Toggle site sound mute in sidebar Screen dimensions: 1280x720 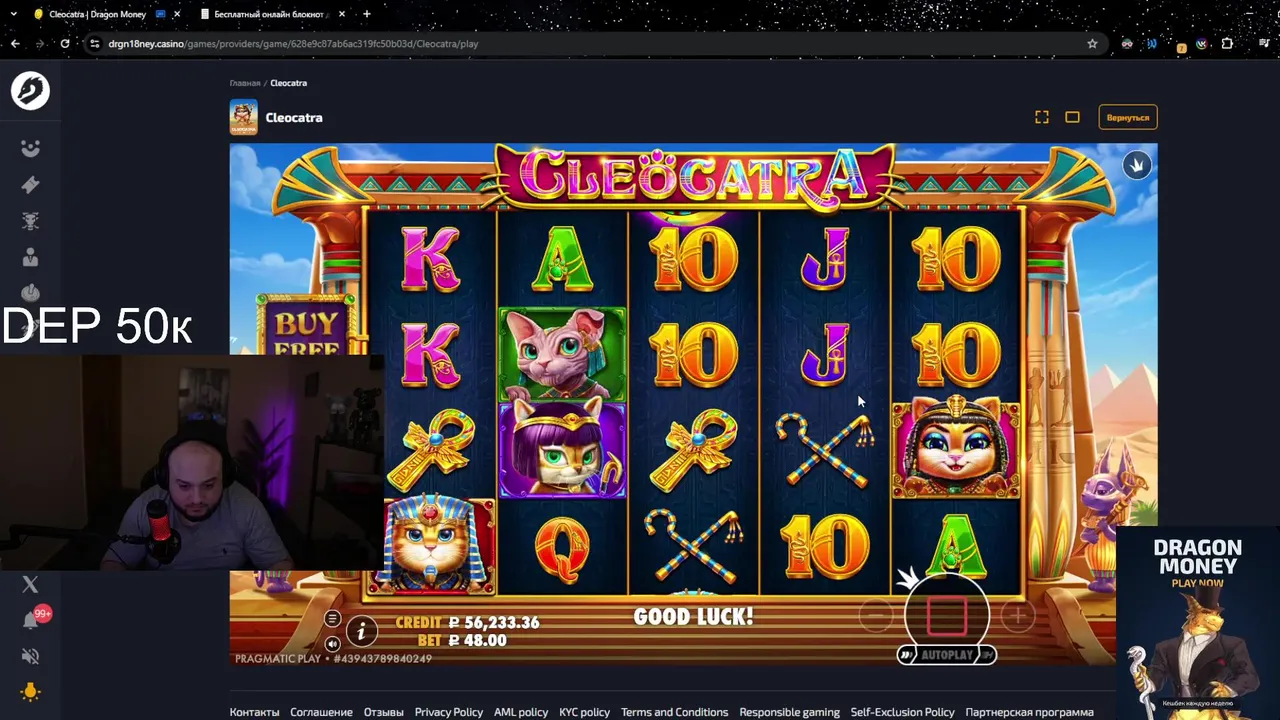click(30, 656)
